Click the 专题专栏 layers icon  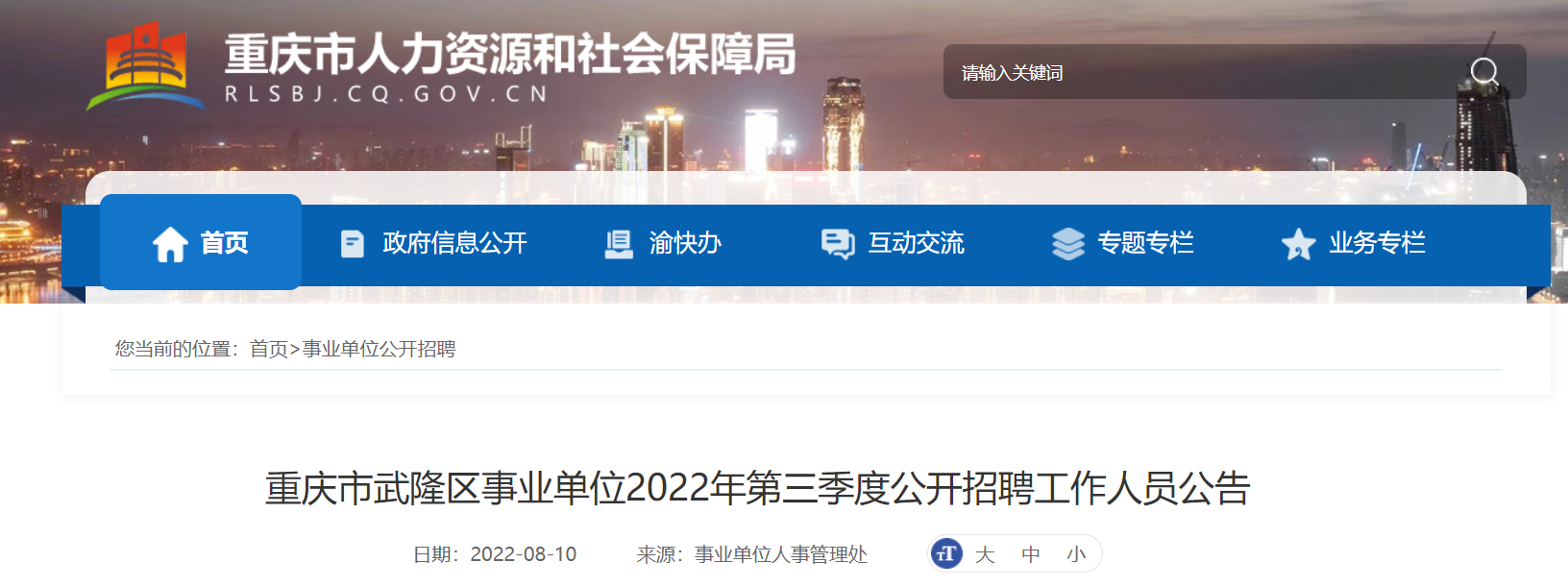coord(1068,244)
